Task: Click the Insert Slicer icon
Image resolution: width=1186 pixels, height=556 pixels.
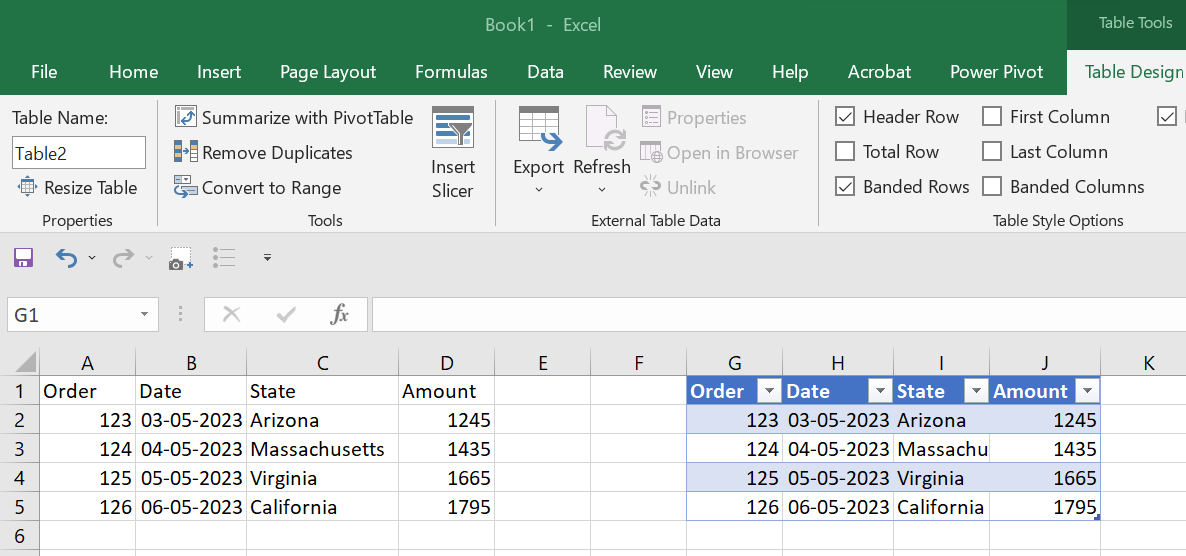Action: [x=453, y=128]
